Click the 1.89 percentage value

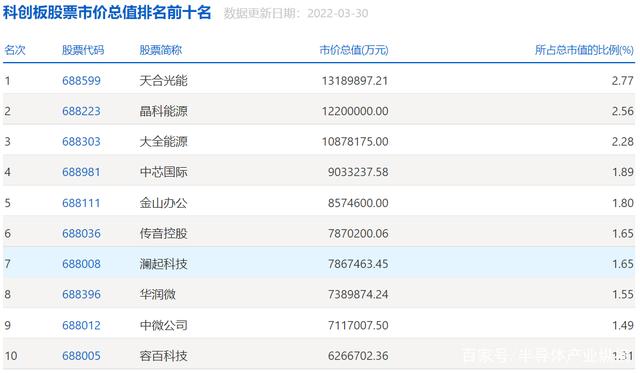pyautogui.click(x=622, y=172)
